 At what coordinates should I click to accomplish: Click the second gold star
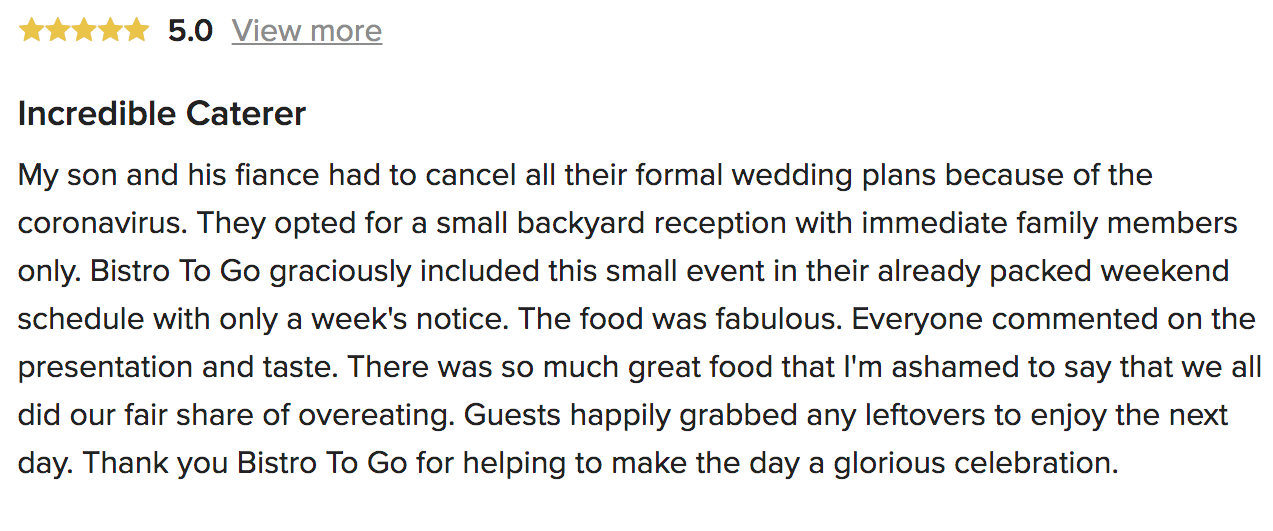[x=58, y=31]
